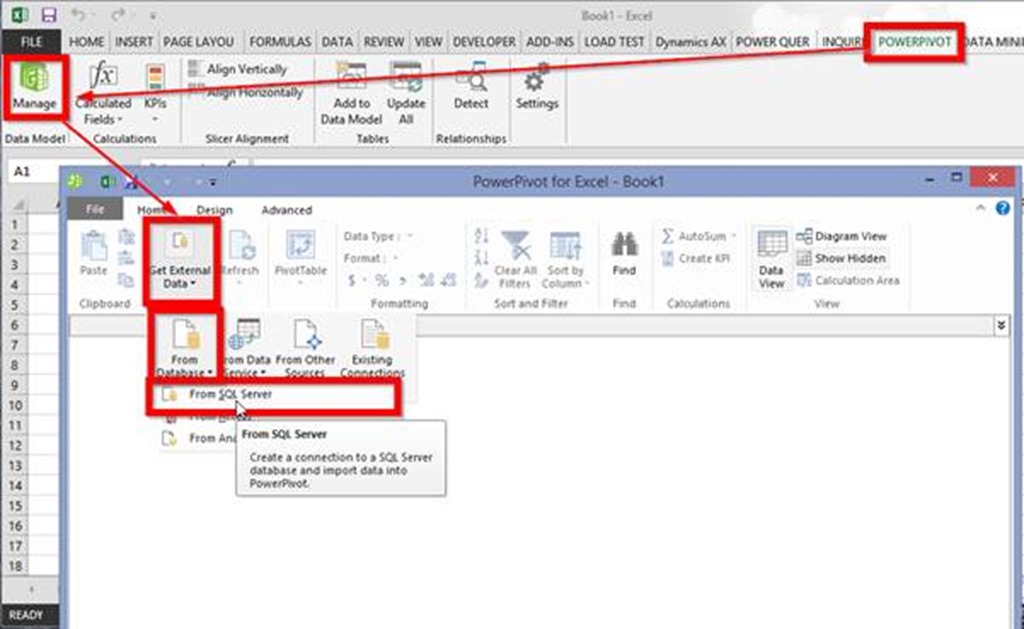Select Align Horizontally for slicers
This screenshot has width=1024, height=629.
click(246, 92)
